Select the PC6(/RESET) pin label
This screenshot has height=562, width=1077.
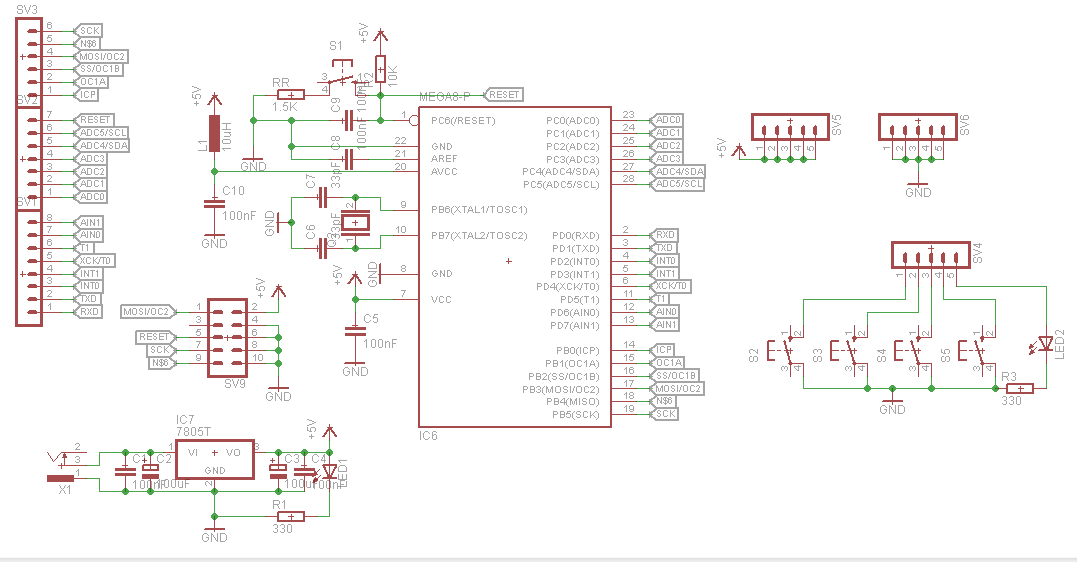pos(463,121)
